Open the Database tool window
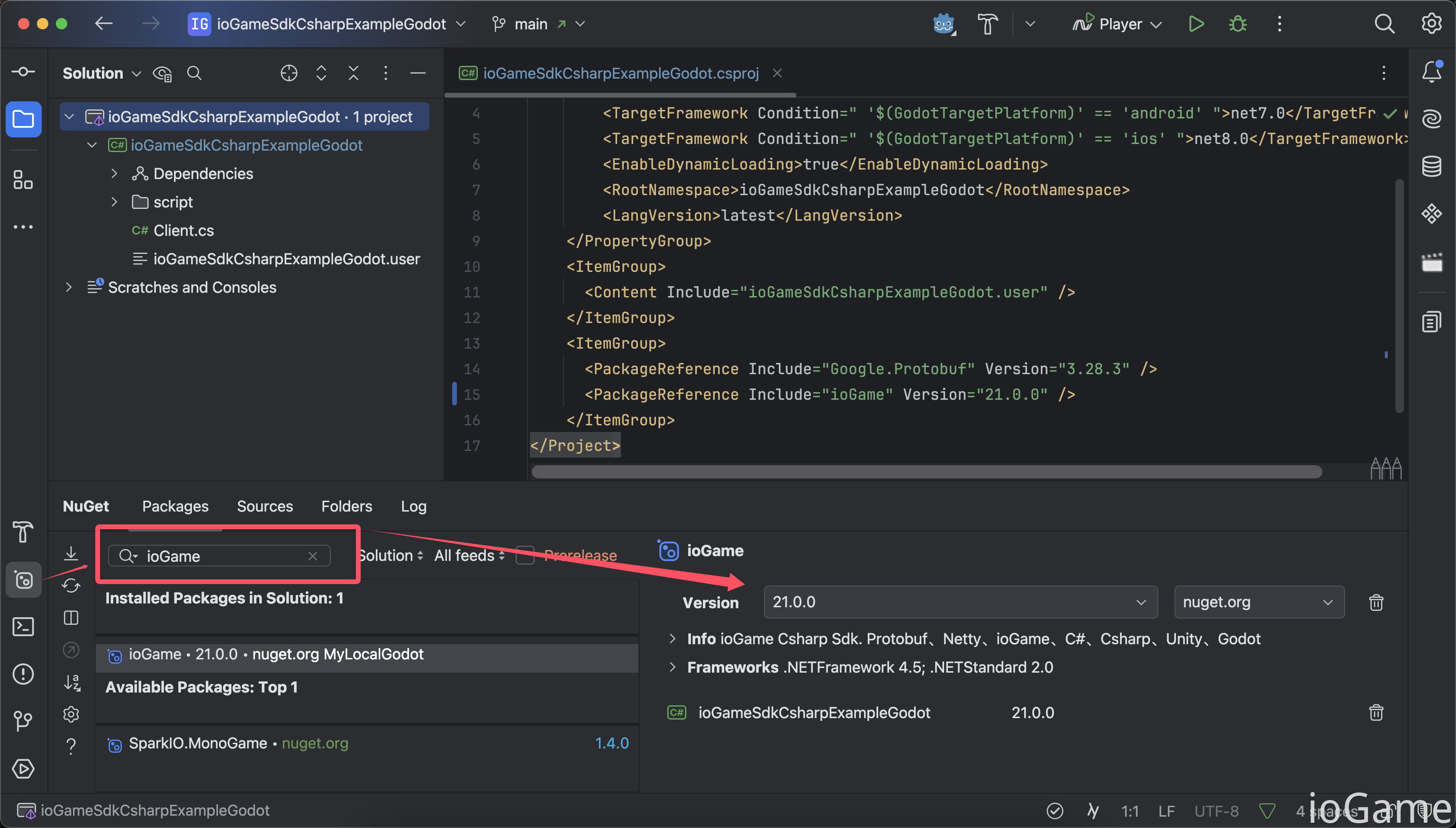1456x828 pixels. pos(1431,166)
